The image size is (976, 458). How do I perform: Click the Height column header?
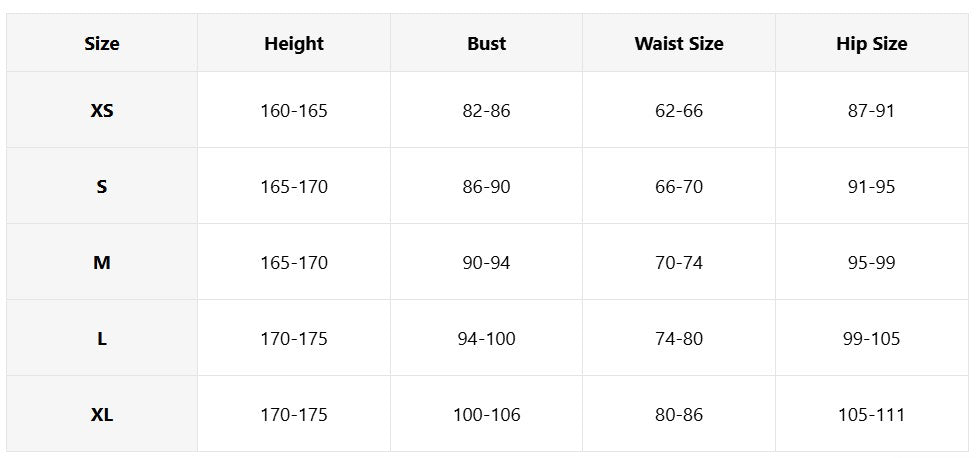coord(294,43)
